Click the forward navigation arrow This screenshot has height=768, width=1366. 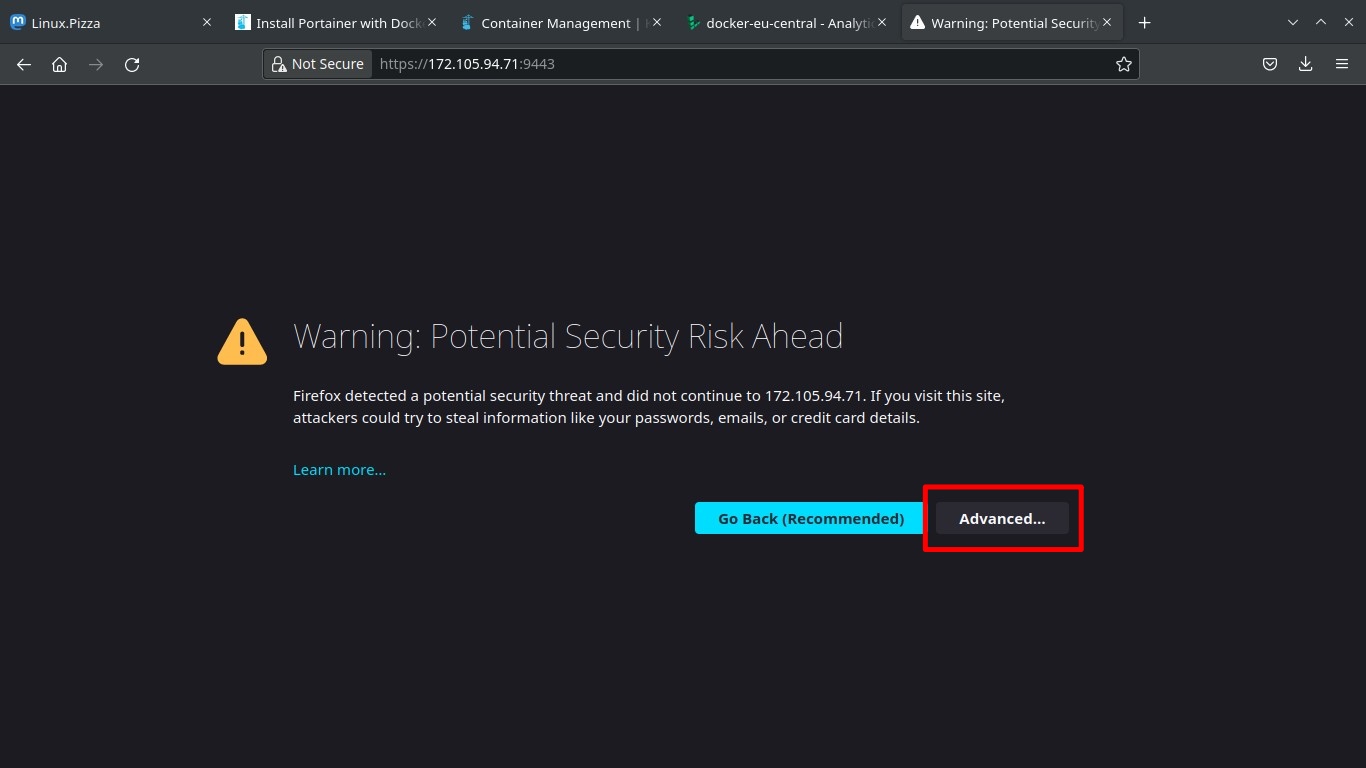tap(96, 64)
